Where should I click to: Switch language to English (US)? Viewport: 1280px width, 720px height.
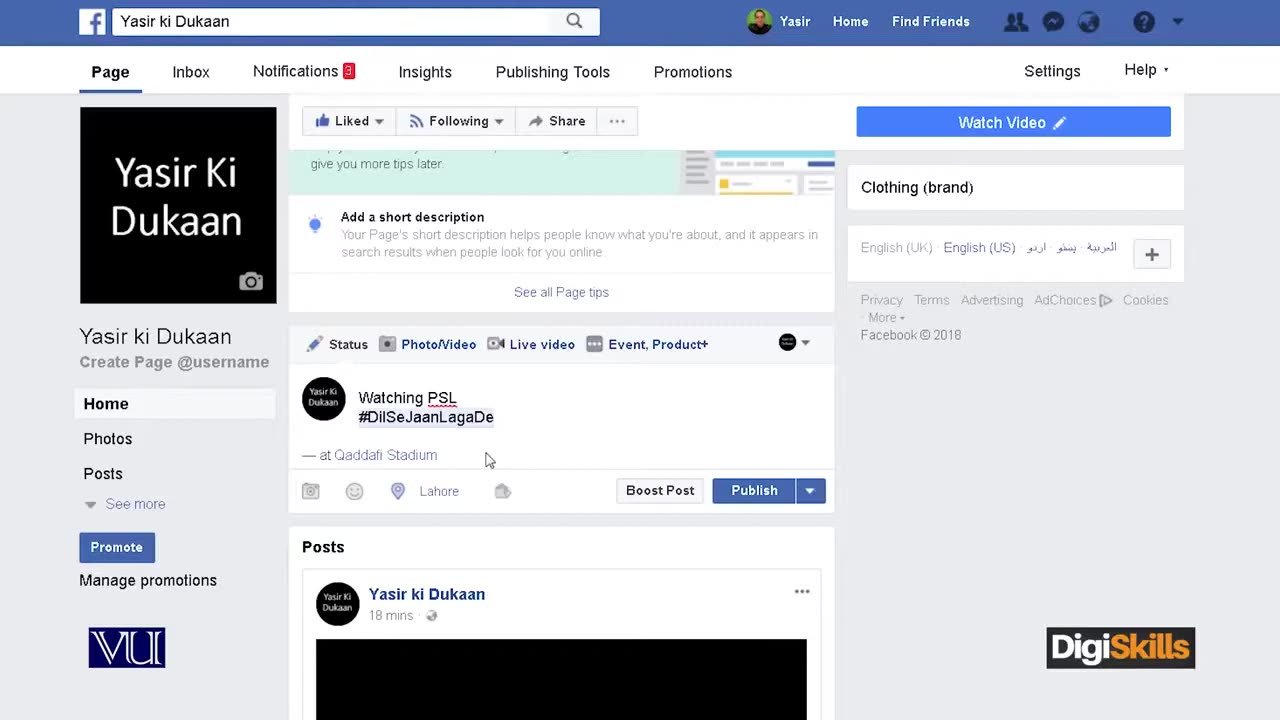pyautogui.click(x=979, y=248)
